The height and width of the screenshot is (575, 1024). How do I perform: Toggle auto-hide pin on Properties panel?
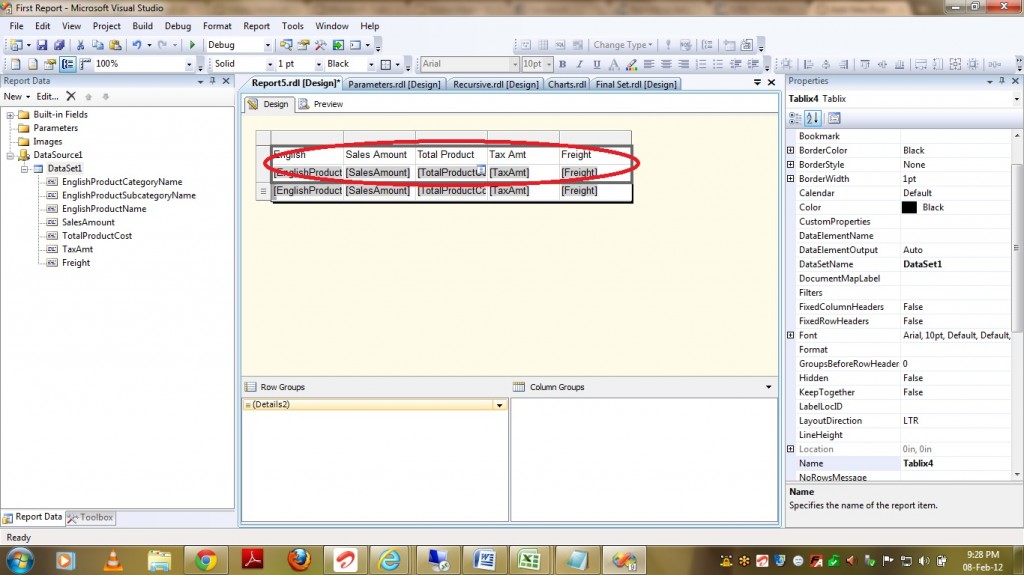tap(1001, 81)
